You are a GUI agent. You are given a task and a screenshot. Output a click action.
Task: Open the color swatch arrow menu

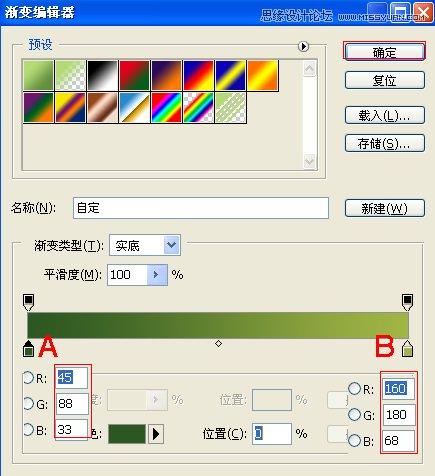(x=156, y=434)
